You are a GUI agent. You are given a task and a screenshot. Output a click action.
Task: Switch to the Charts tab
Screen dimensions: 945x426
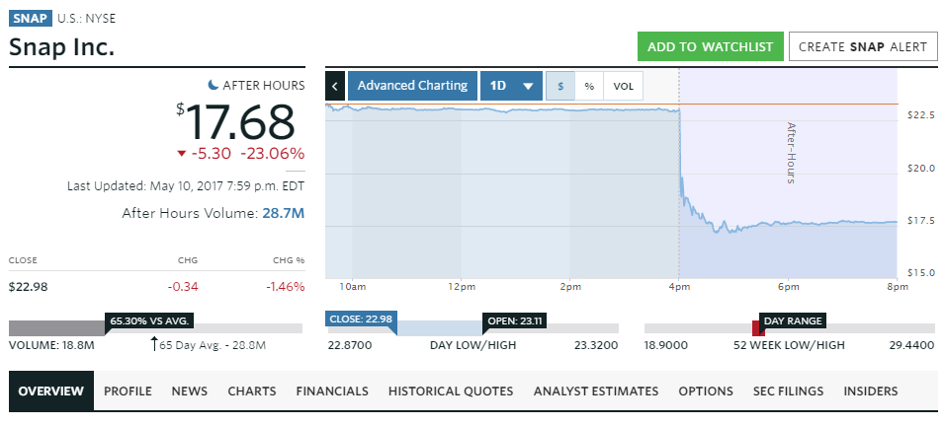252,391
